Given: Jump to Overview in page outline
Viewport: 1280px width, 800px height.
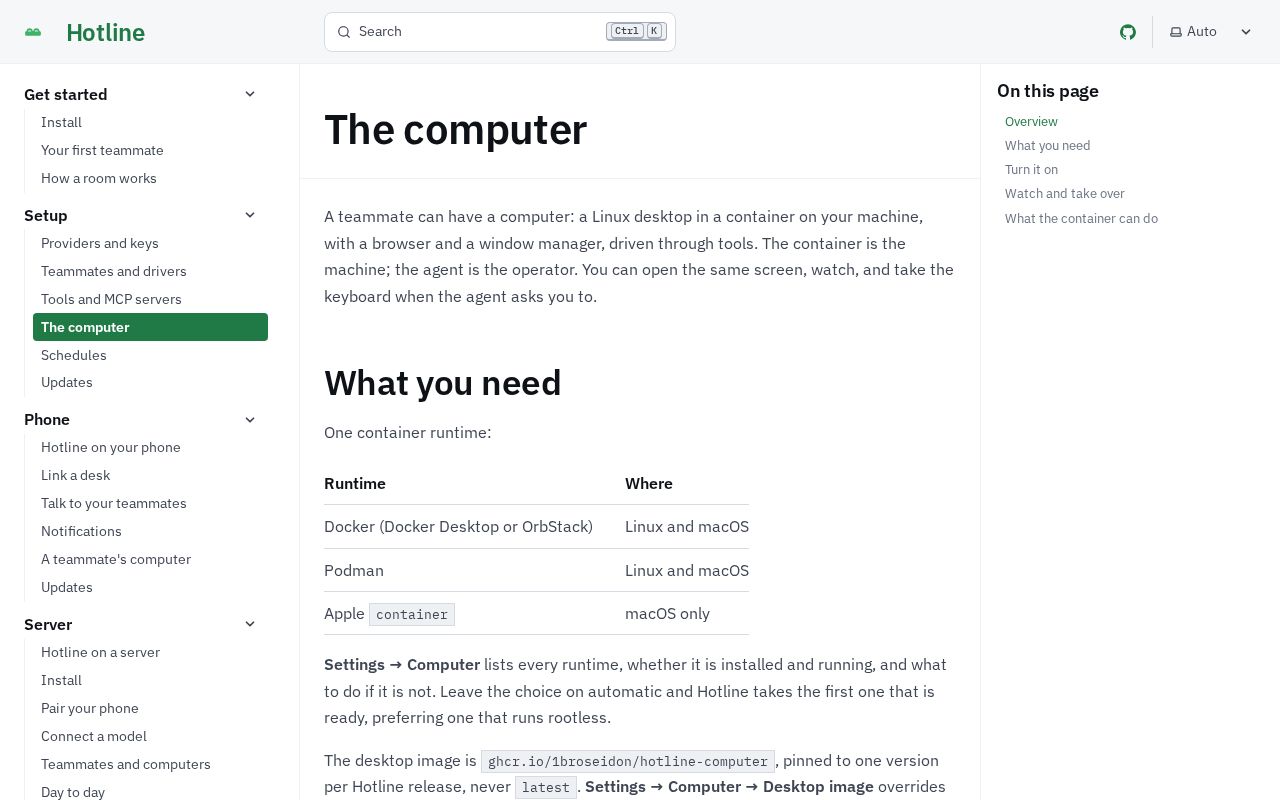Looking at the screenshot, I should tap(1031, 122).
